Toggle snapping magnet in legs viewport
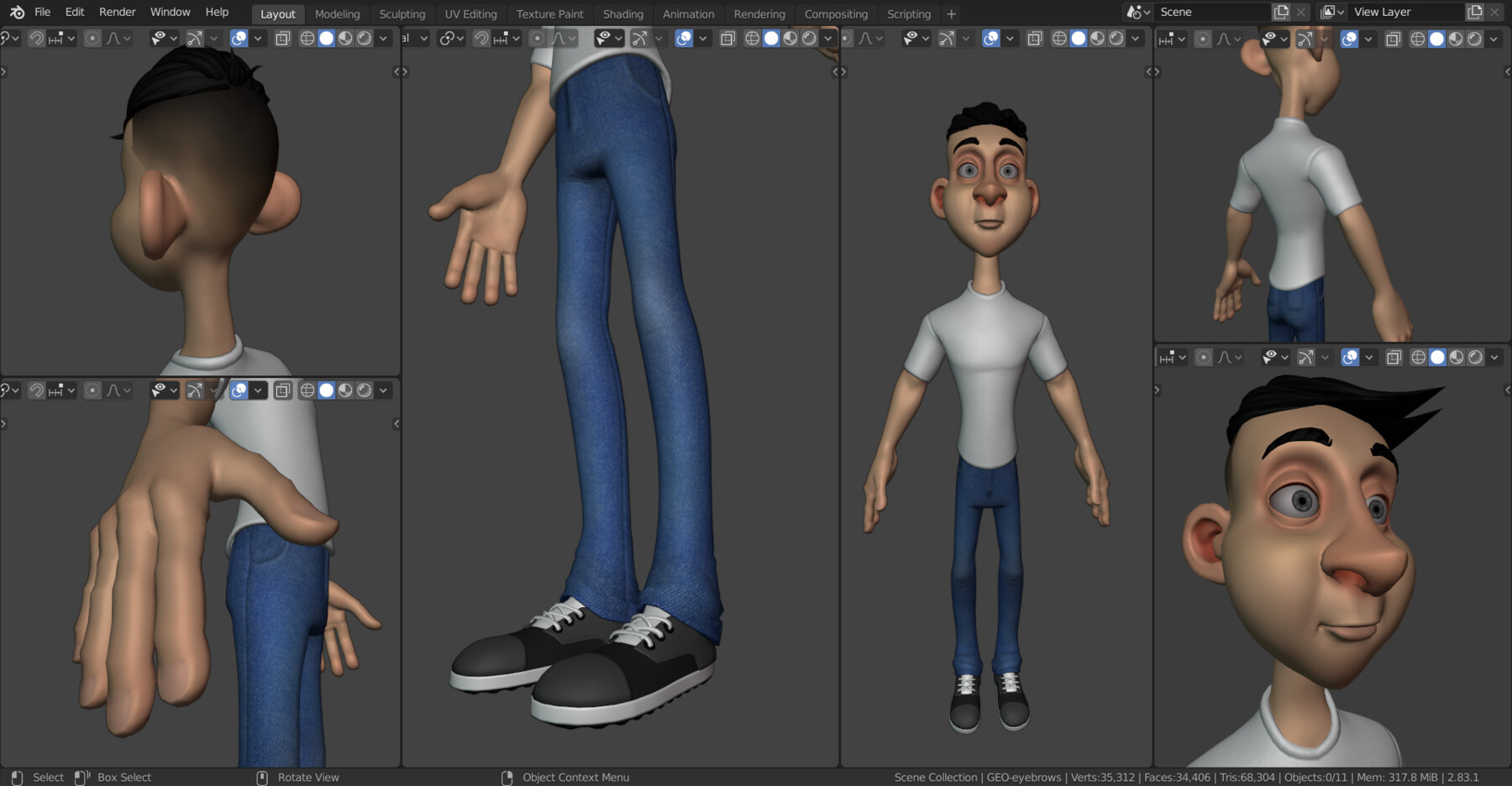 pos(481,39)
